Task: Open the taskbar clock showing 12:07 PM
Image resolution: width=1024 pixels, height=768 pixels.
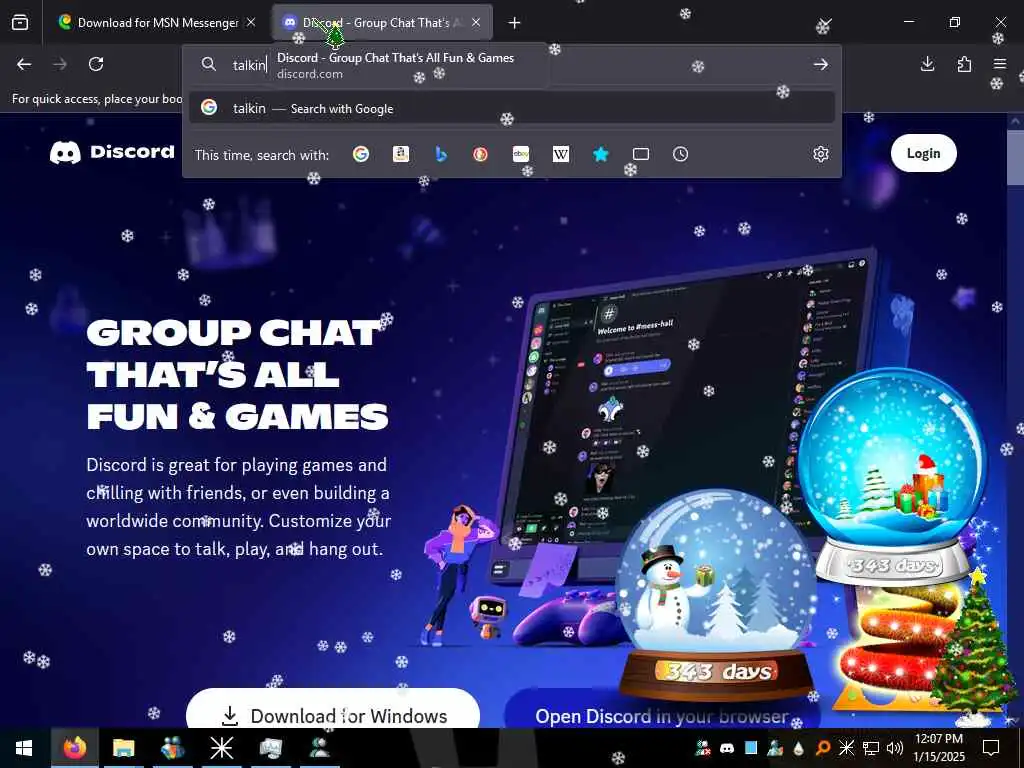Action: (x=939, y=748)
